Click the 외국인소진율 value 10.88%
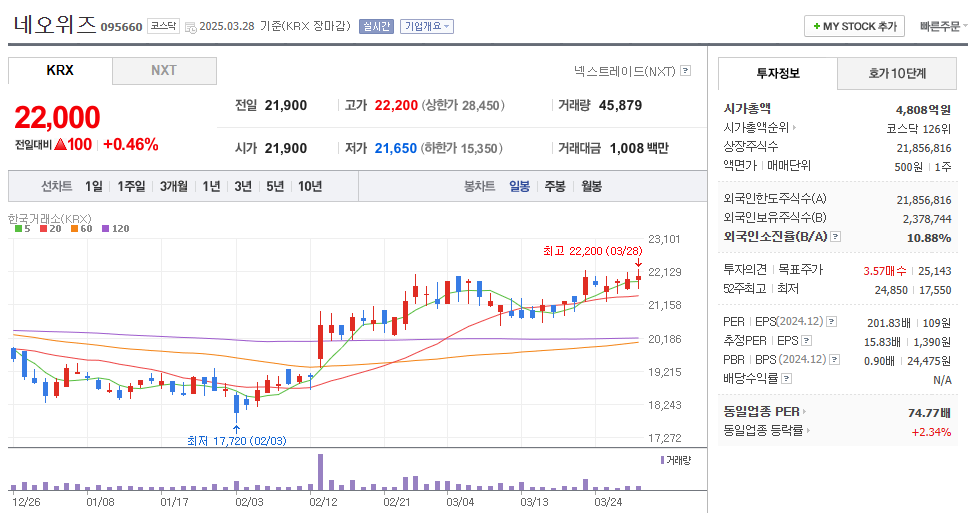This screenshot has width=973, height=513. click(929, 238)
